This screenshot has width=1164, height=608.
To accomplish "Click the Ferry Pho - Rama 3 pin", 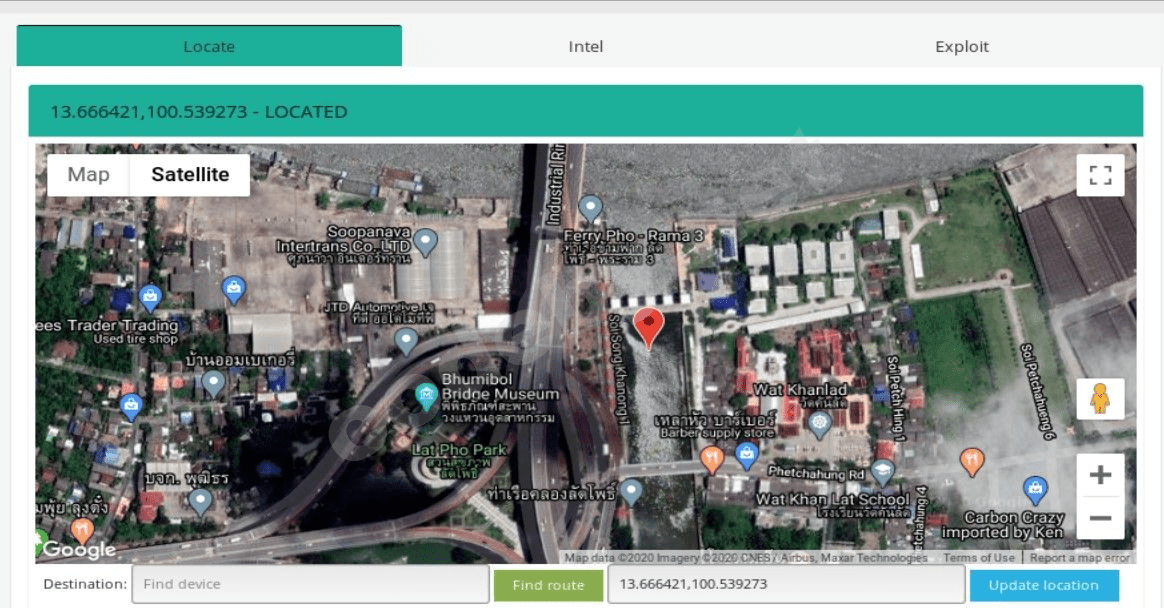I will point(591,208).
